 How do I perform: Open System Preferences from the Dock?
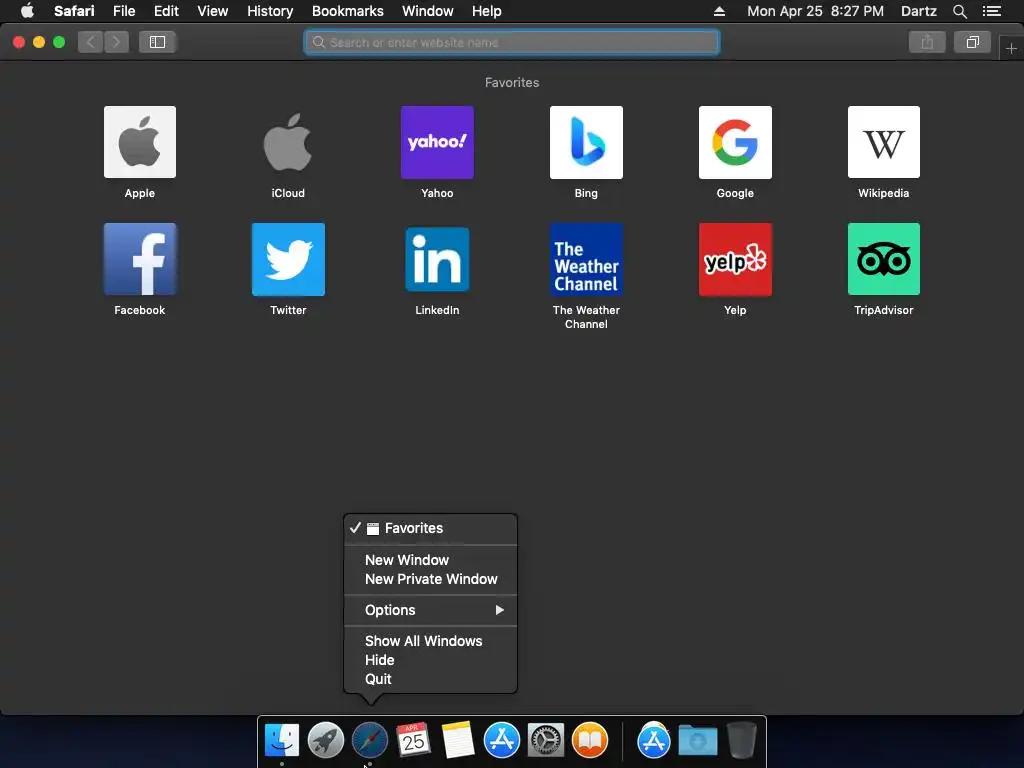pyautogui.click(x=545, y=741)
